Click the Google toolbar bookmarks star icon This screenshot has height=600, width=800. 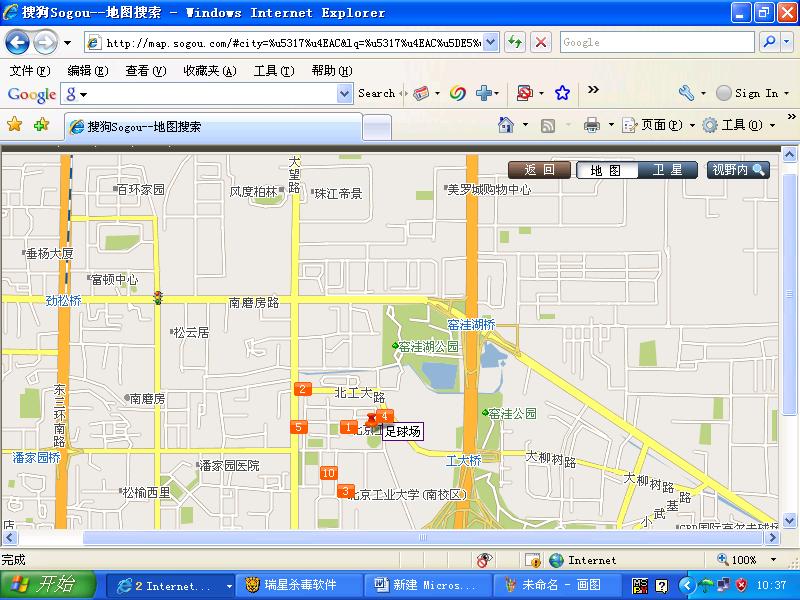(562, 93)
